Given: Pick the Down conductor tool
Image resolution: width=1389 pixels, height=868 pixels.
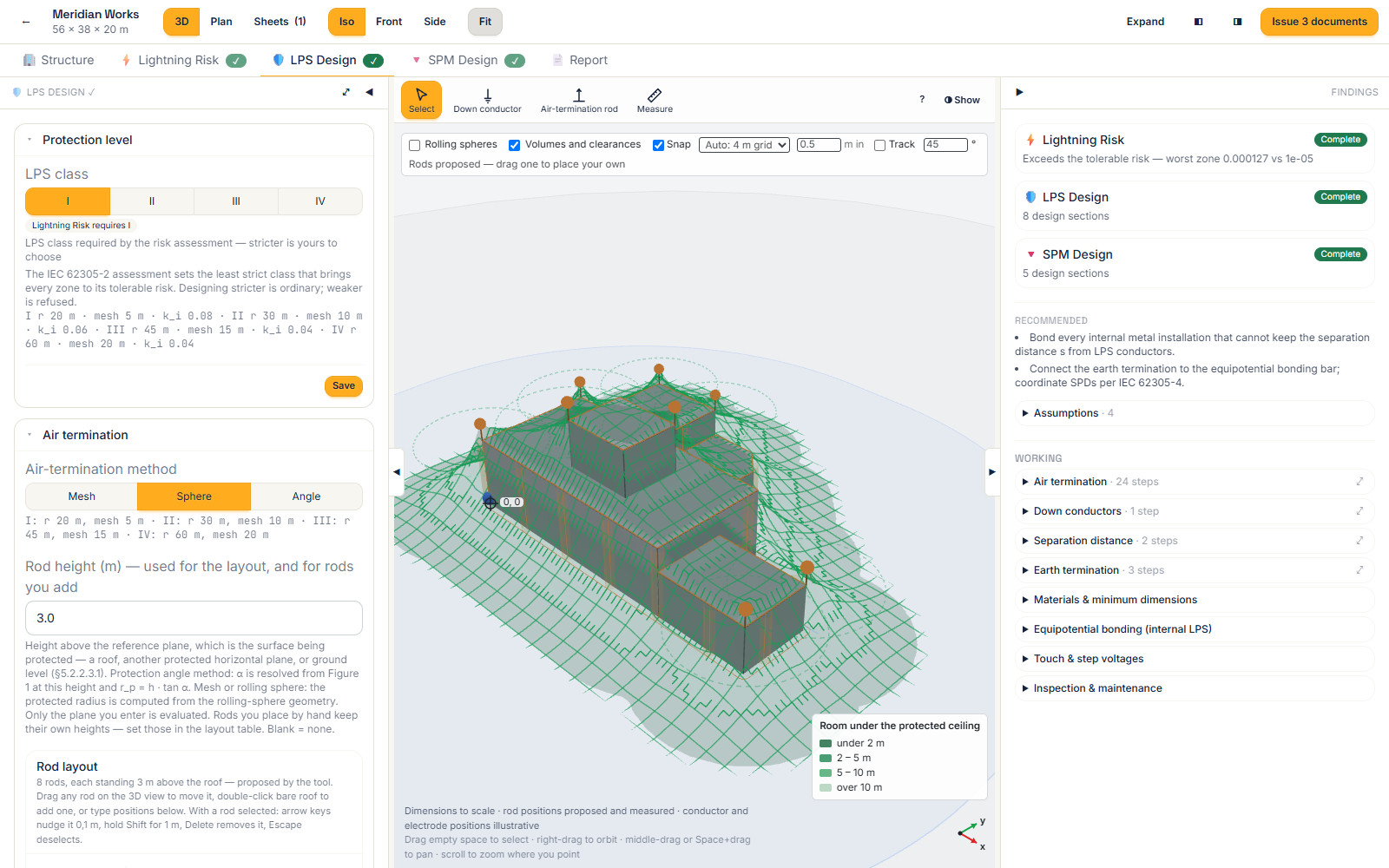Looking at the screenshot, I should pyautogui.click(x=487, y=99).
